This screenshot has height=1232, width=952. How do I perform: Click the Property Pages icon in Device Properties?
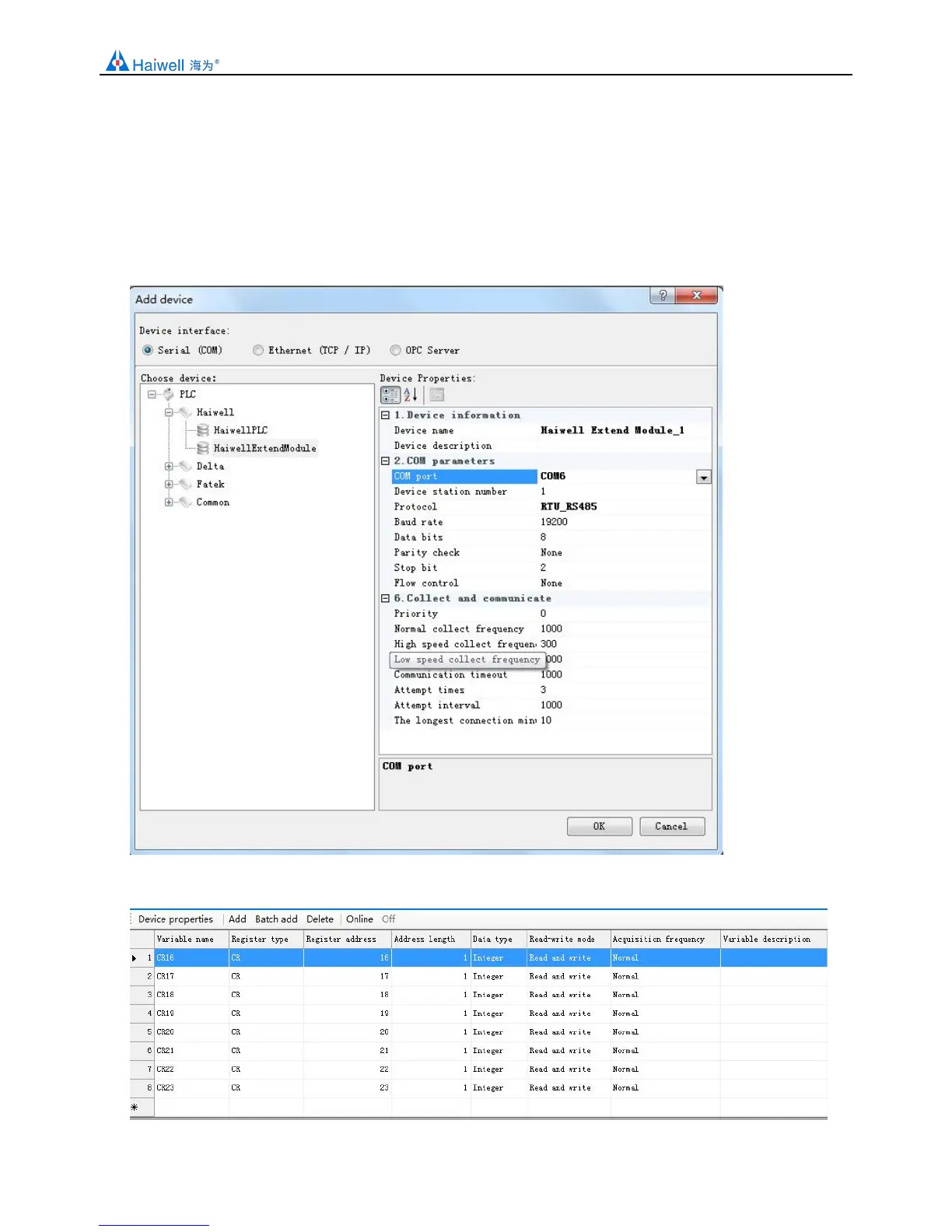(436, 395)
